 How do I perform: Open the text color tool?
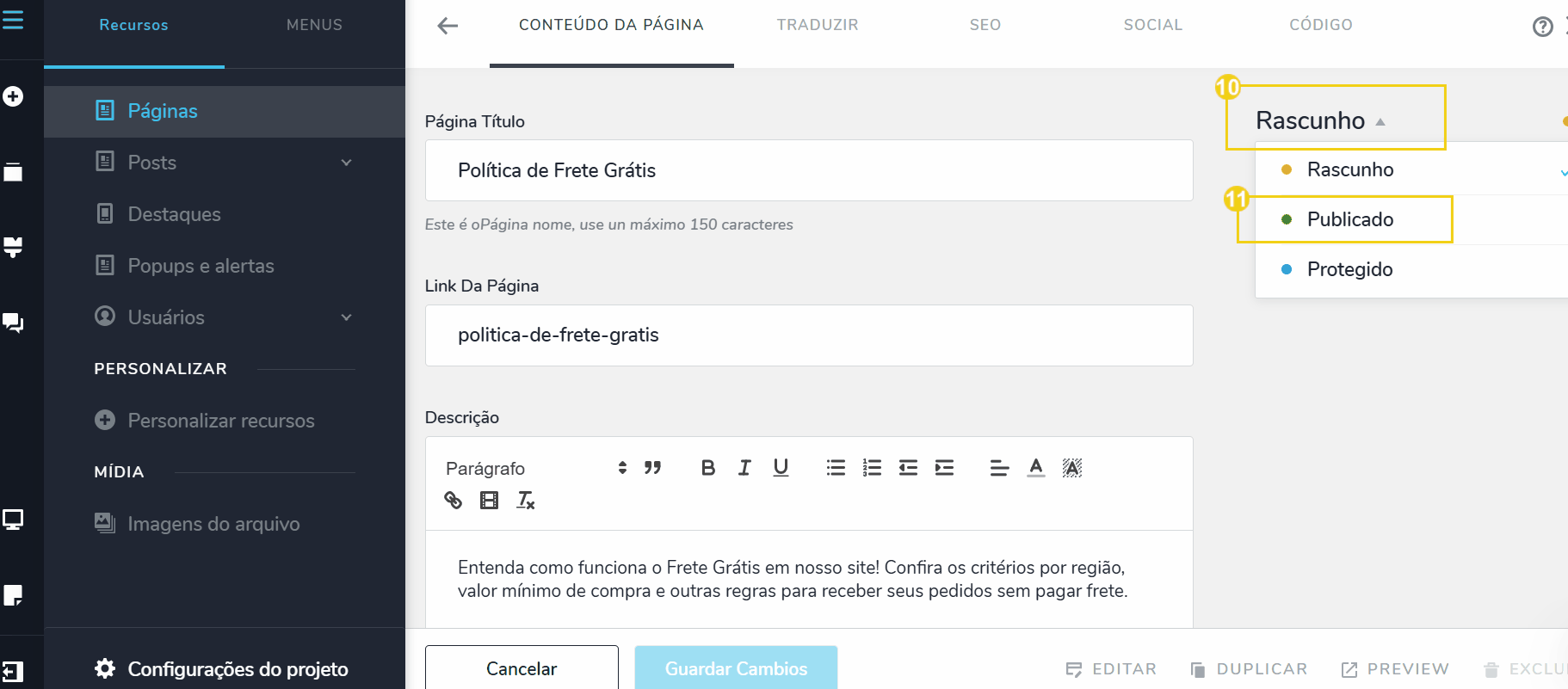pyautogui.click(x=1036, y=468)
